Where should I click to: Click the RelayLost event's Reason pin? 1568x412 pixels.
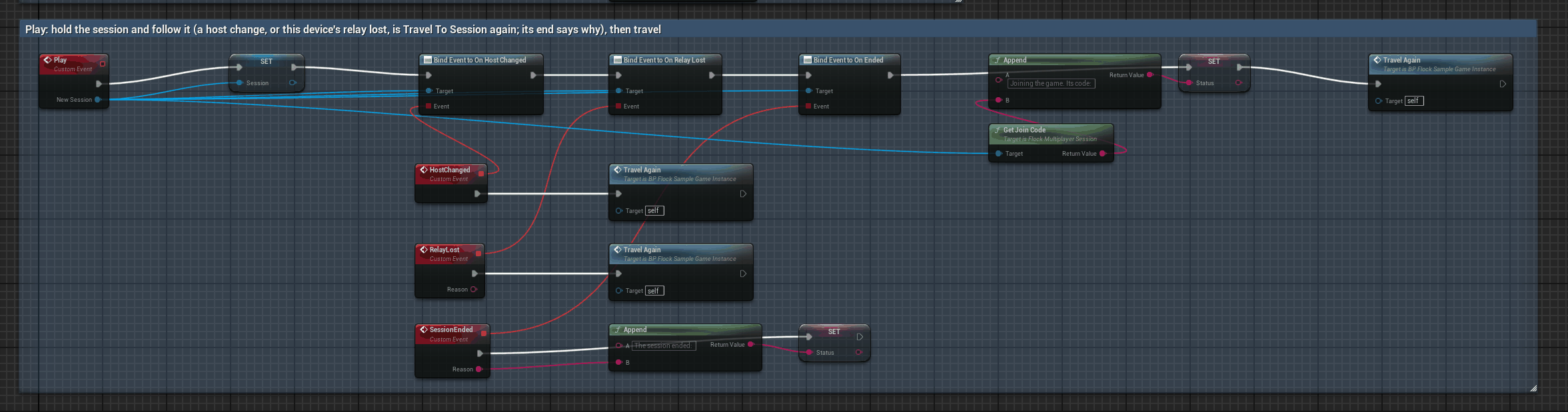(x=474, y=290)
